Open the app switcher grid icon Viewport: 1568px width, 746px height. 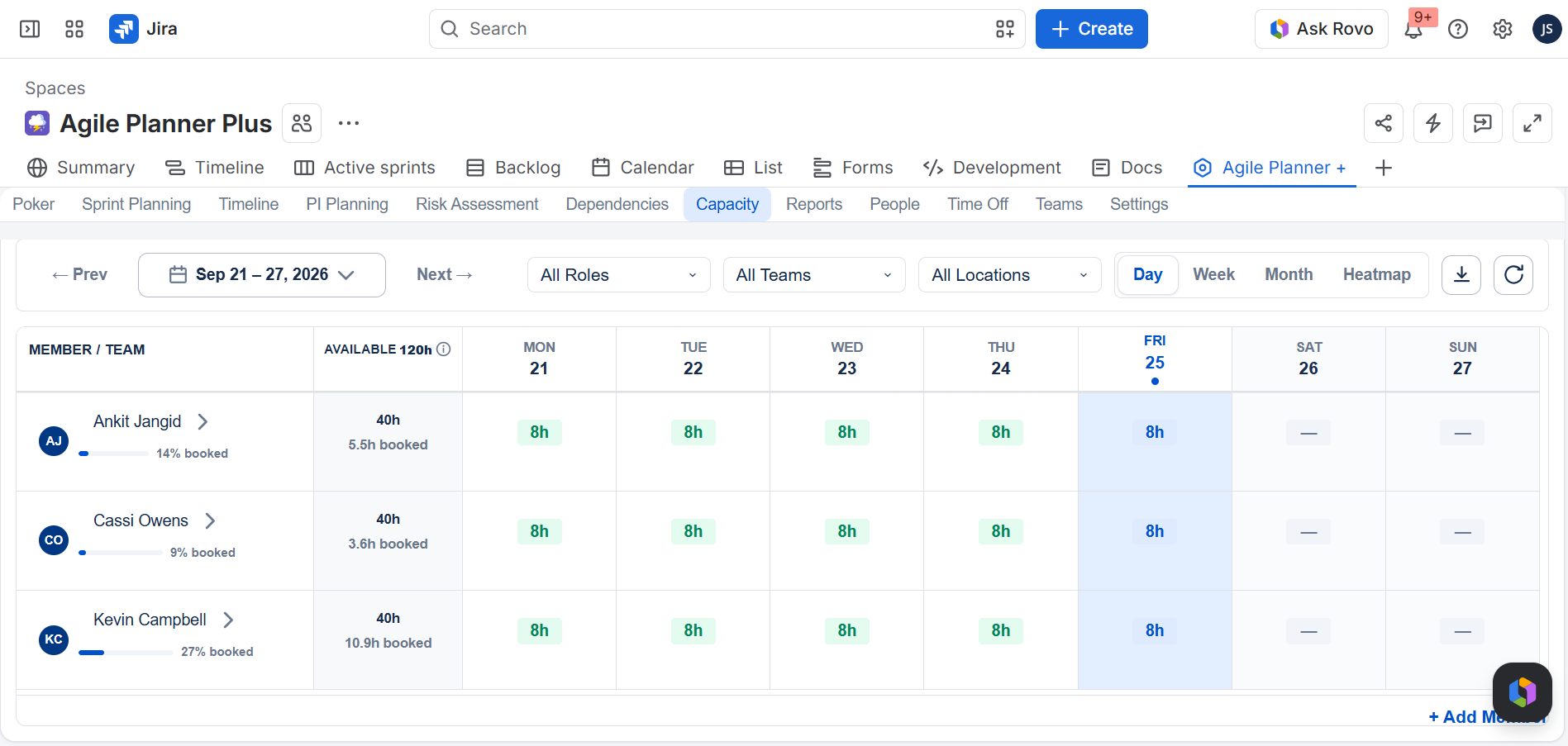pyautogui.click(x=74, y=29)
